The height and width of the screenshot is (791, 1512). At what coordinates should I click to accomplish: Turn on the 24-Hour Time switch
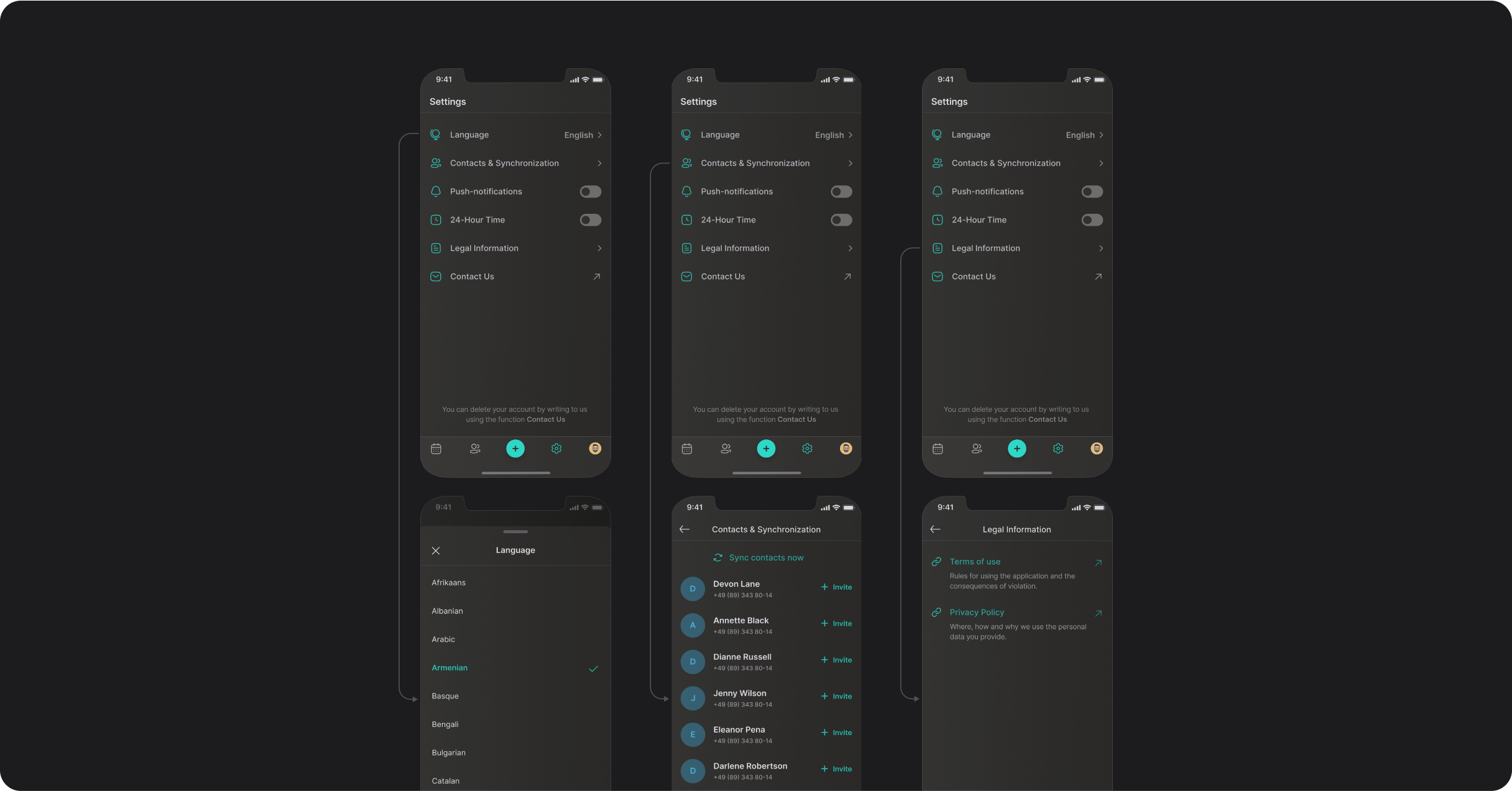tap(590, 219)
